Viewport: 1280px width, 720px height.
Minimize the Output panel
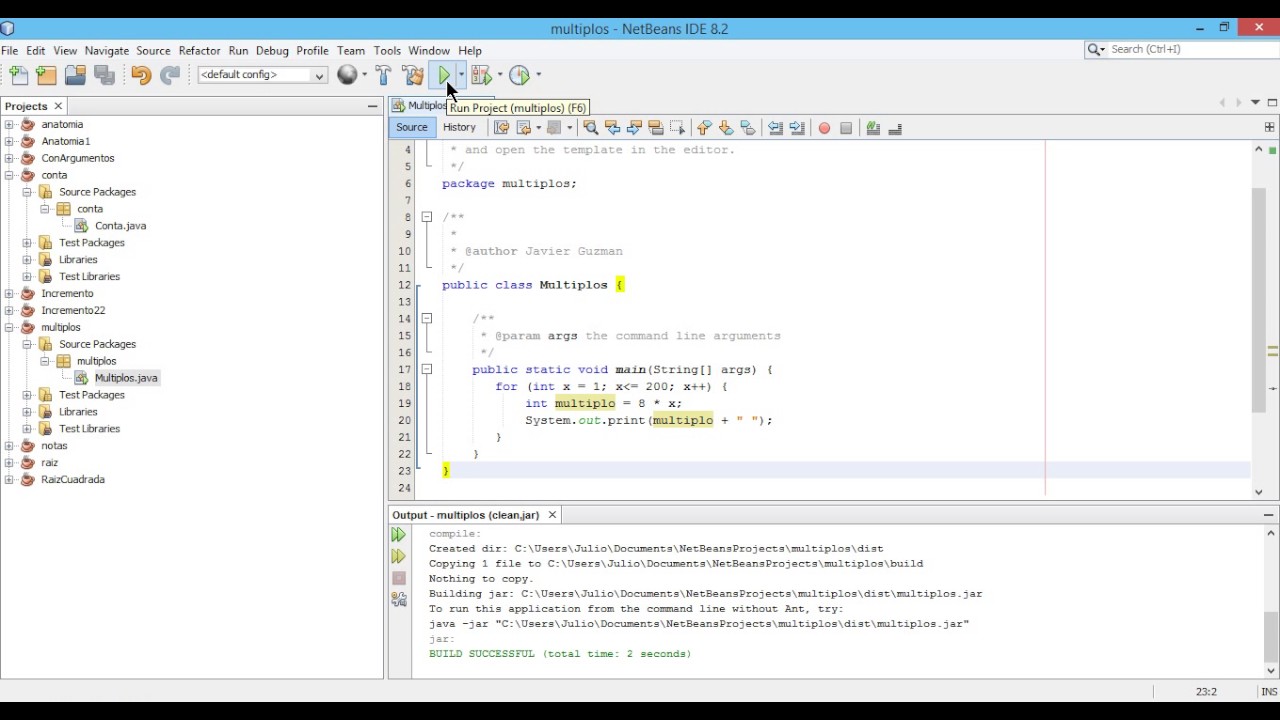pyautogui.click(x=1268, y=515)
